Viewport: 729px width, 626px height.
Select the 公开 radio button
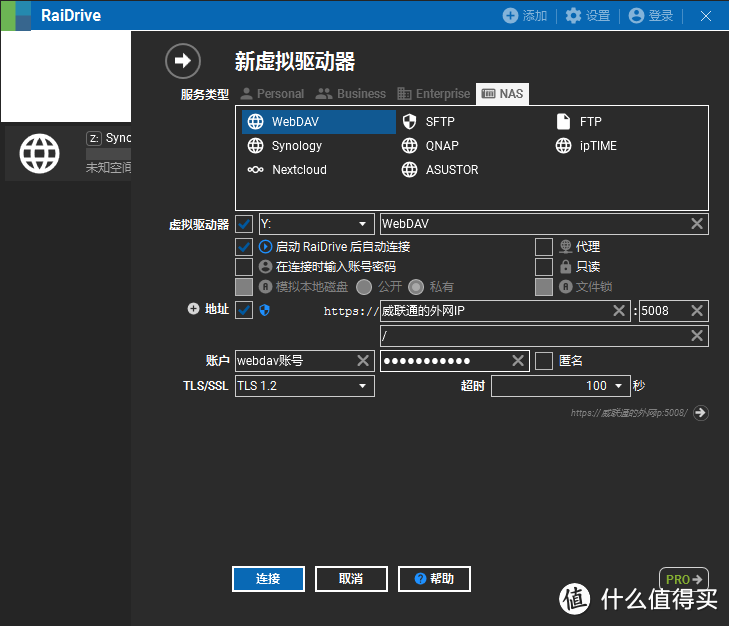tap(364, 287)
